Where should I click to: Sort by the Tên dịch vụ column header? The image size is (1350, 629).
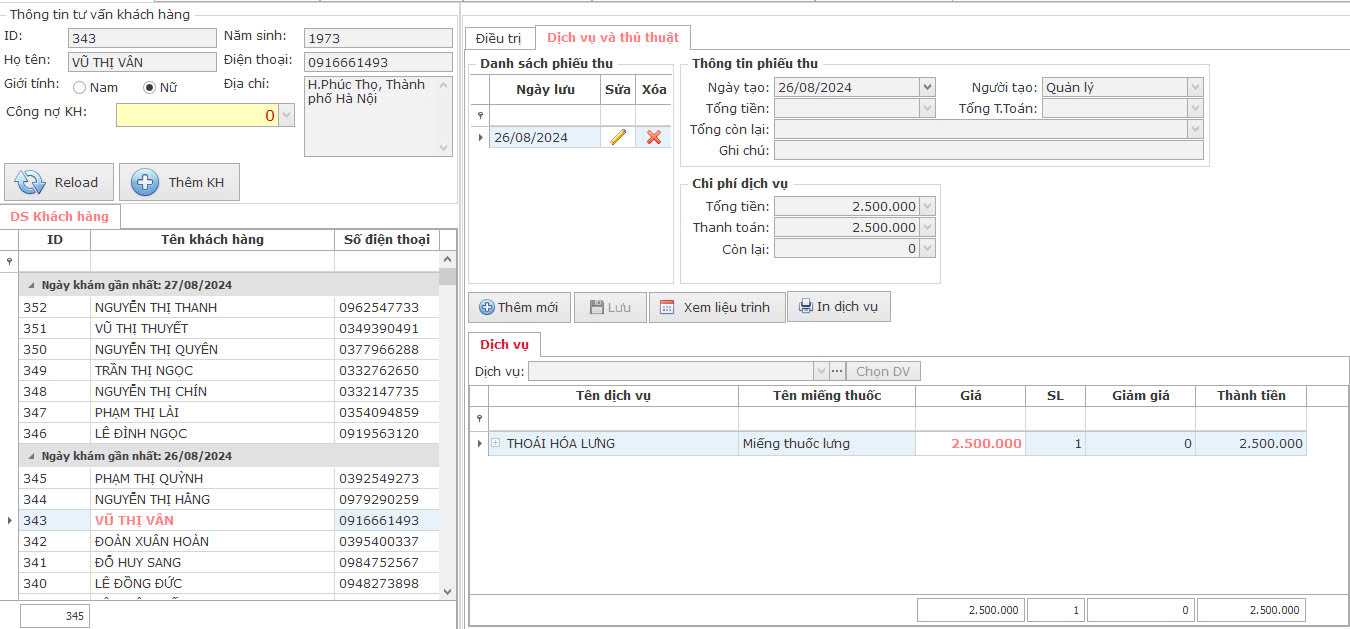click(x=613, y=395)
